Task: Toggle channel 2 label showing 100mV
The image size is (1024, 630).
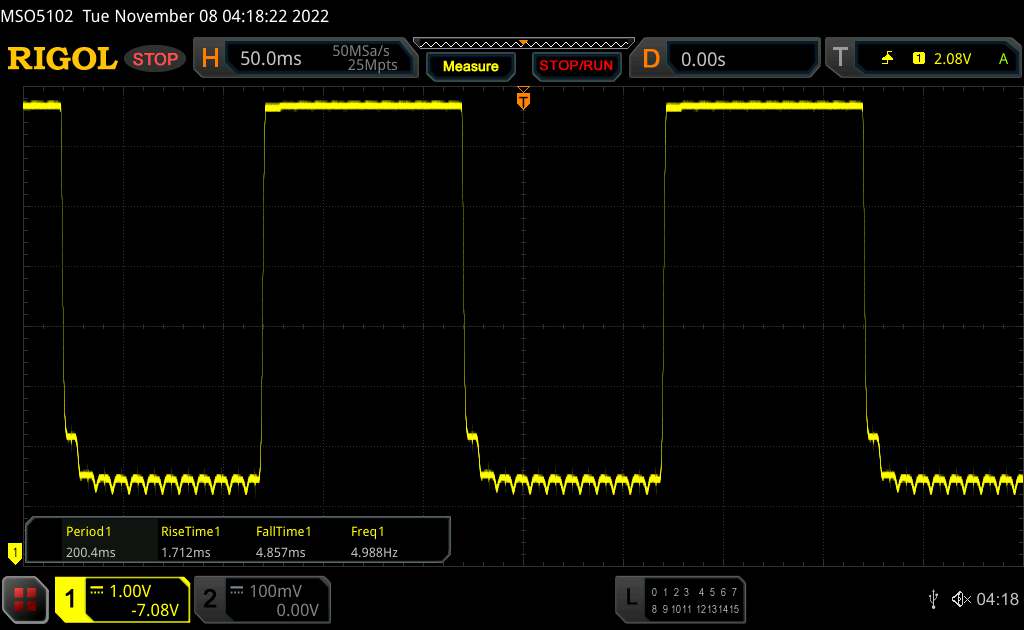Action: click(x=263, y=599)
